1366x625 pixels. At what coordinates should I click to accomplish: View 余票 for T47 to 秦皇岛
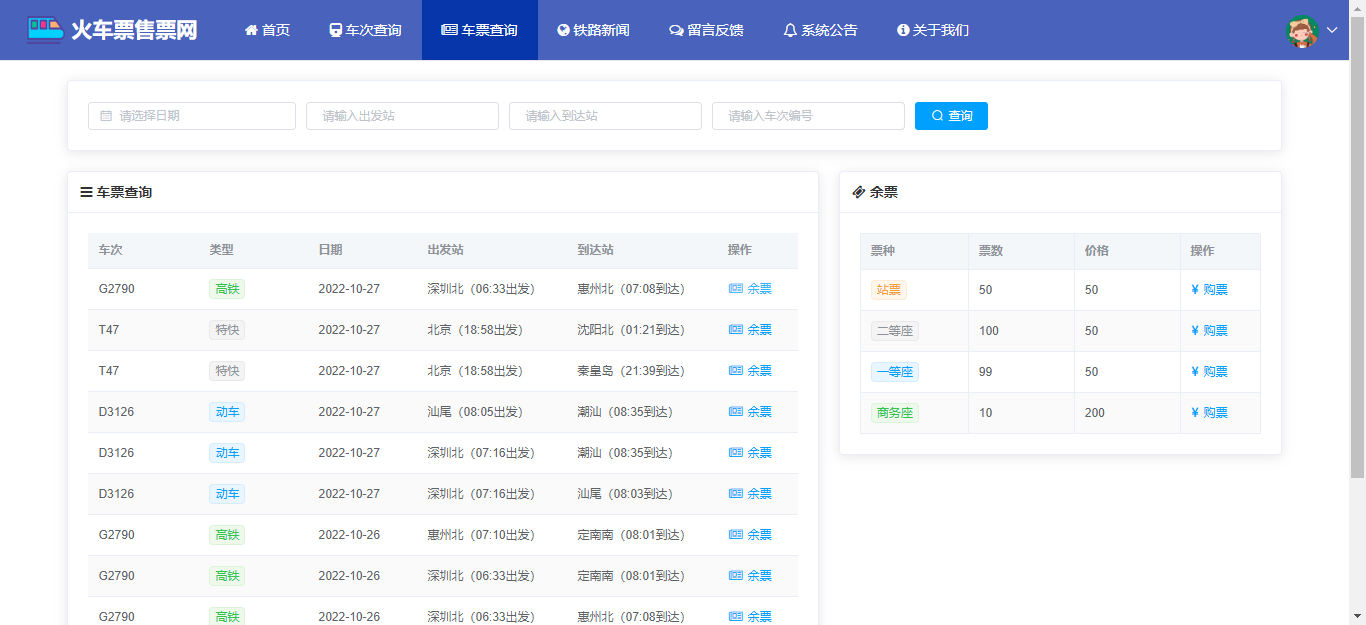[x=750, y=371]
